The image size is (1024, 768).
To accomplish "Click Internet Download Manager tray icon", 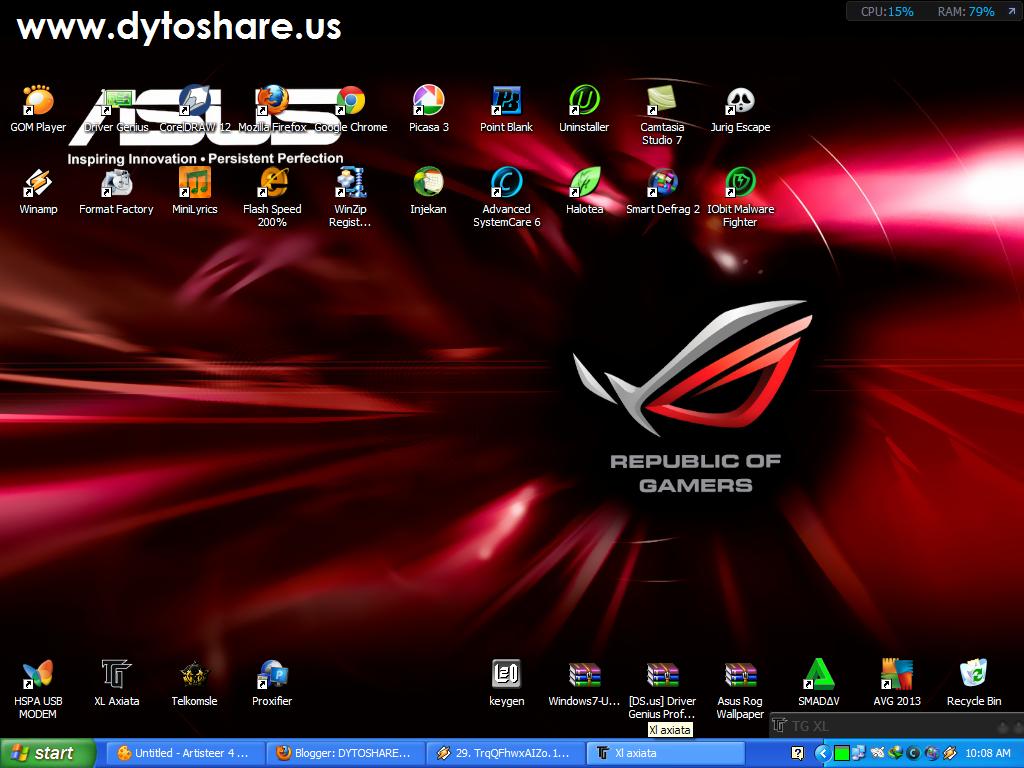I will (895, 754).
